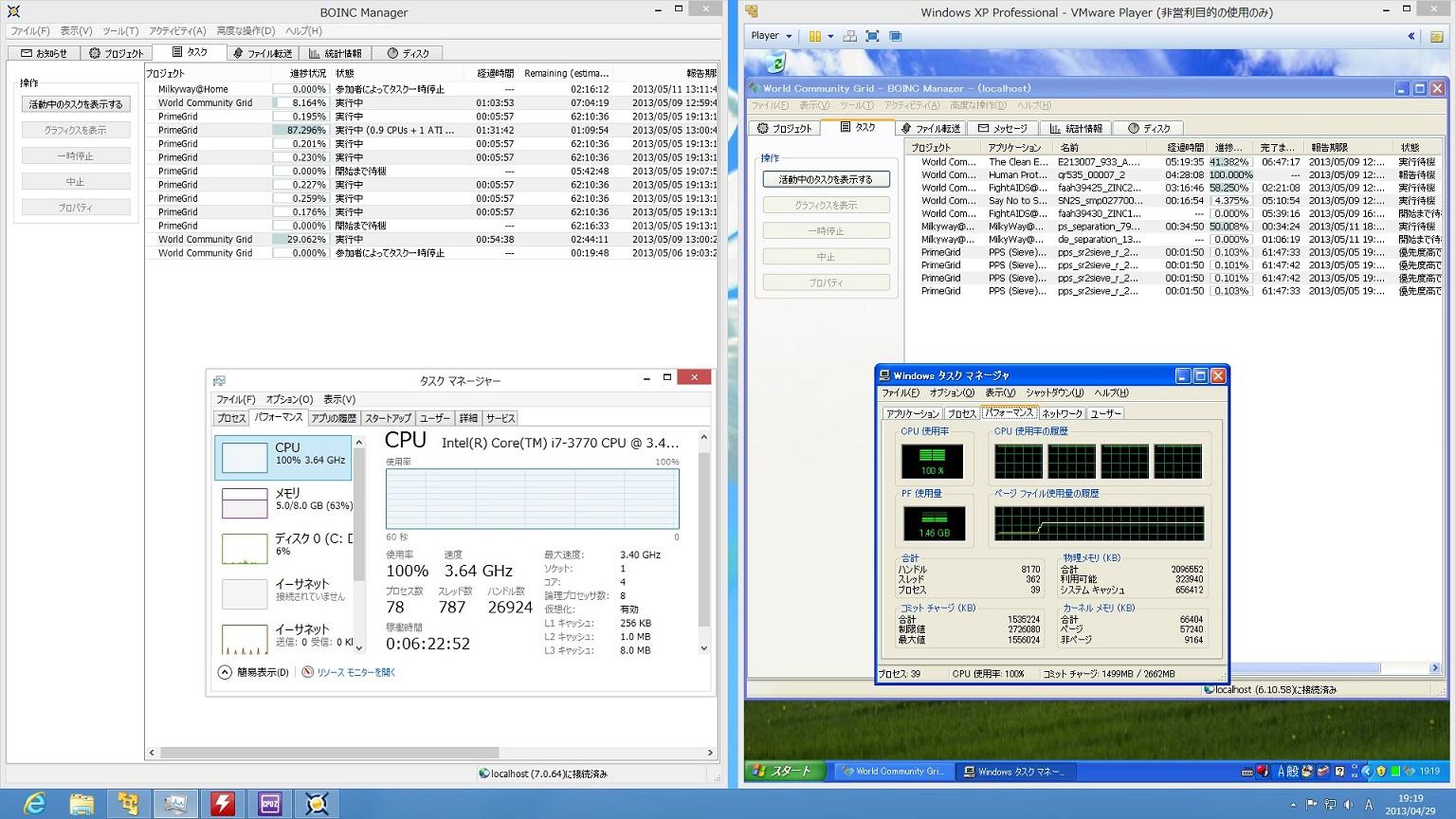Expand the dropdown arrow beside the pause icon
This screenshot has height=819, width=1456.
tap(830, 36)
